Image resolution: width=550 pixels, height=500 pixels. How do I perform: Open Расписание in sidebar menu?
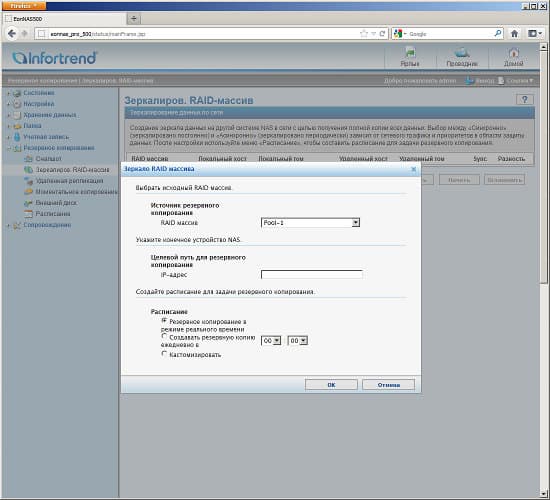[53, 214]
